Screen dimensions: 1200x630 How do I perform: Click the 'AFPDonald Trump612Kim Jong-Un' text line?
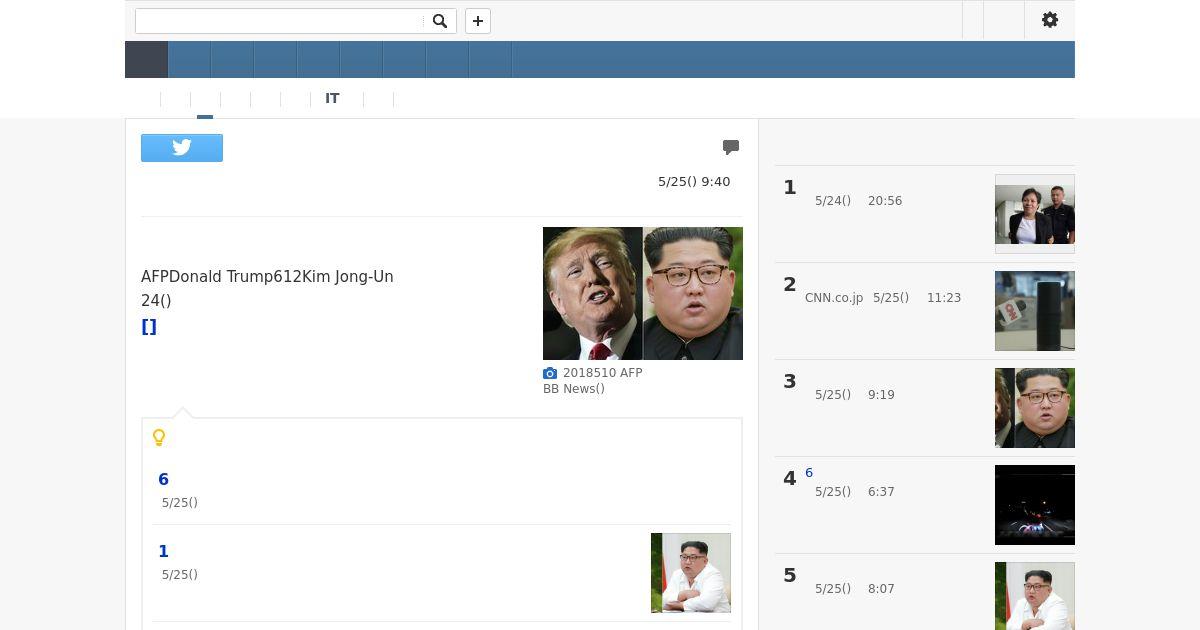pyautogui.click(x=267, y=277)
